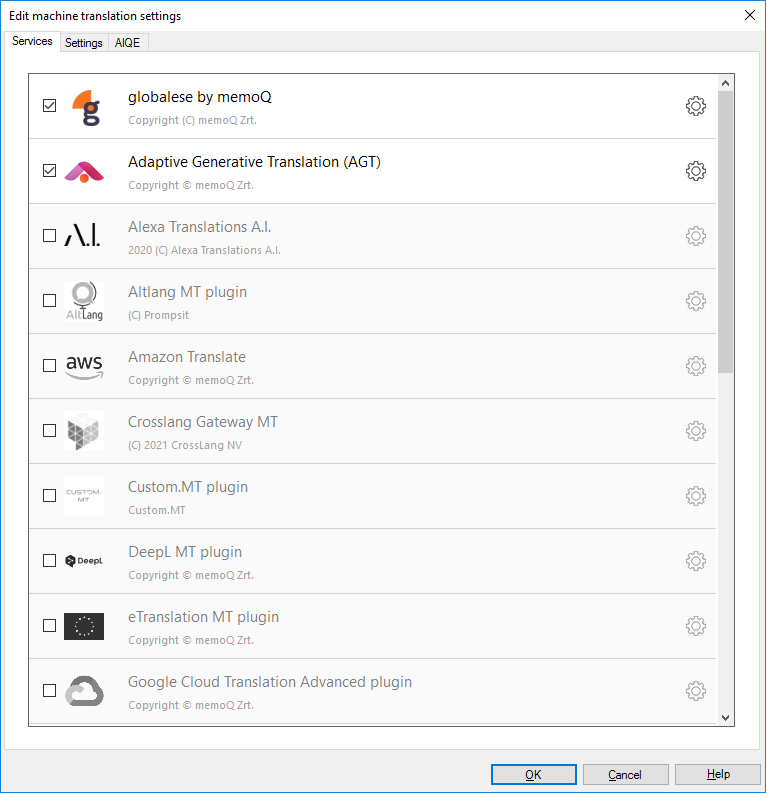Click the DeepL MT plugin gear icon
Image resolution: width=766 pixels, height=793 pixels.
tap(696, 561)
